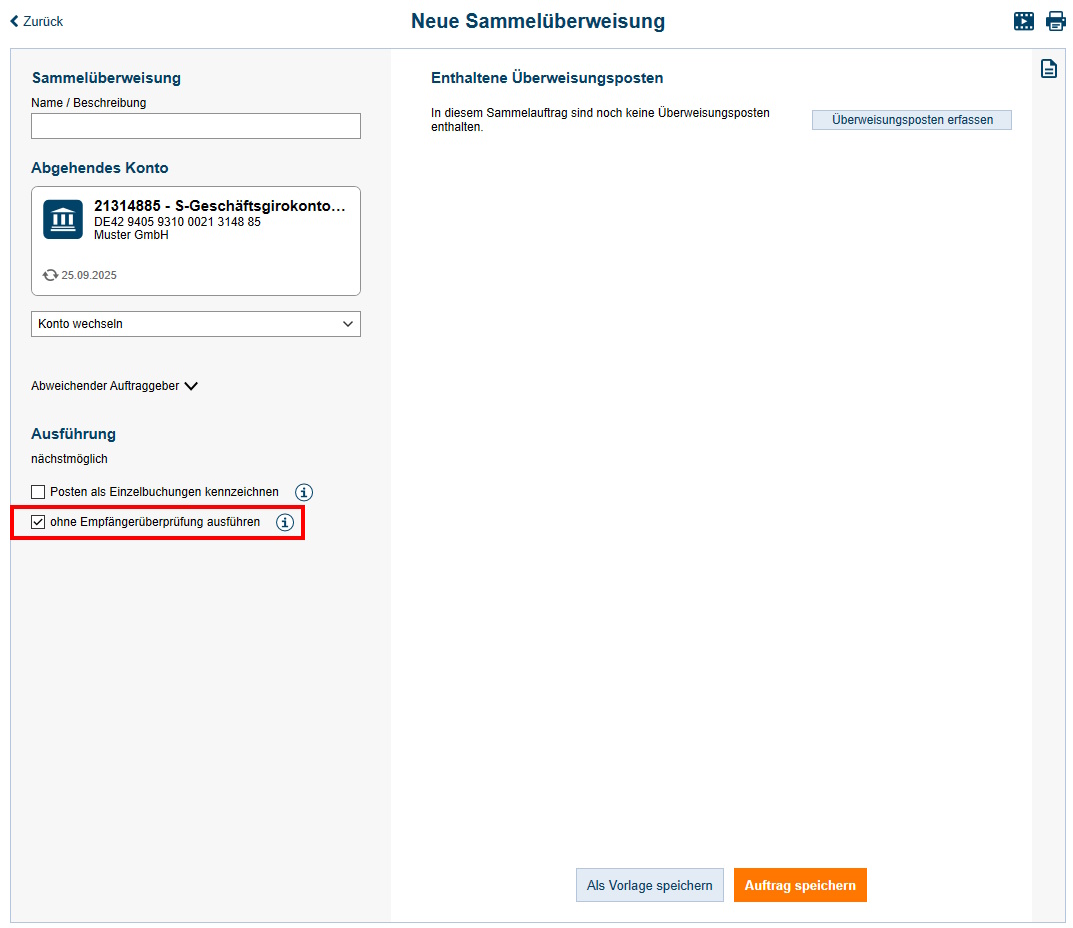Image resolution: width=1073 pixels, height=928 pixels.
Task: Click the refresh icon beside 25.09.2025
Action: point(50,275)
